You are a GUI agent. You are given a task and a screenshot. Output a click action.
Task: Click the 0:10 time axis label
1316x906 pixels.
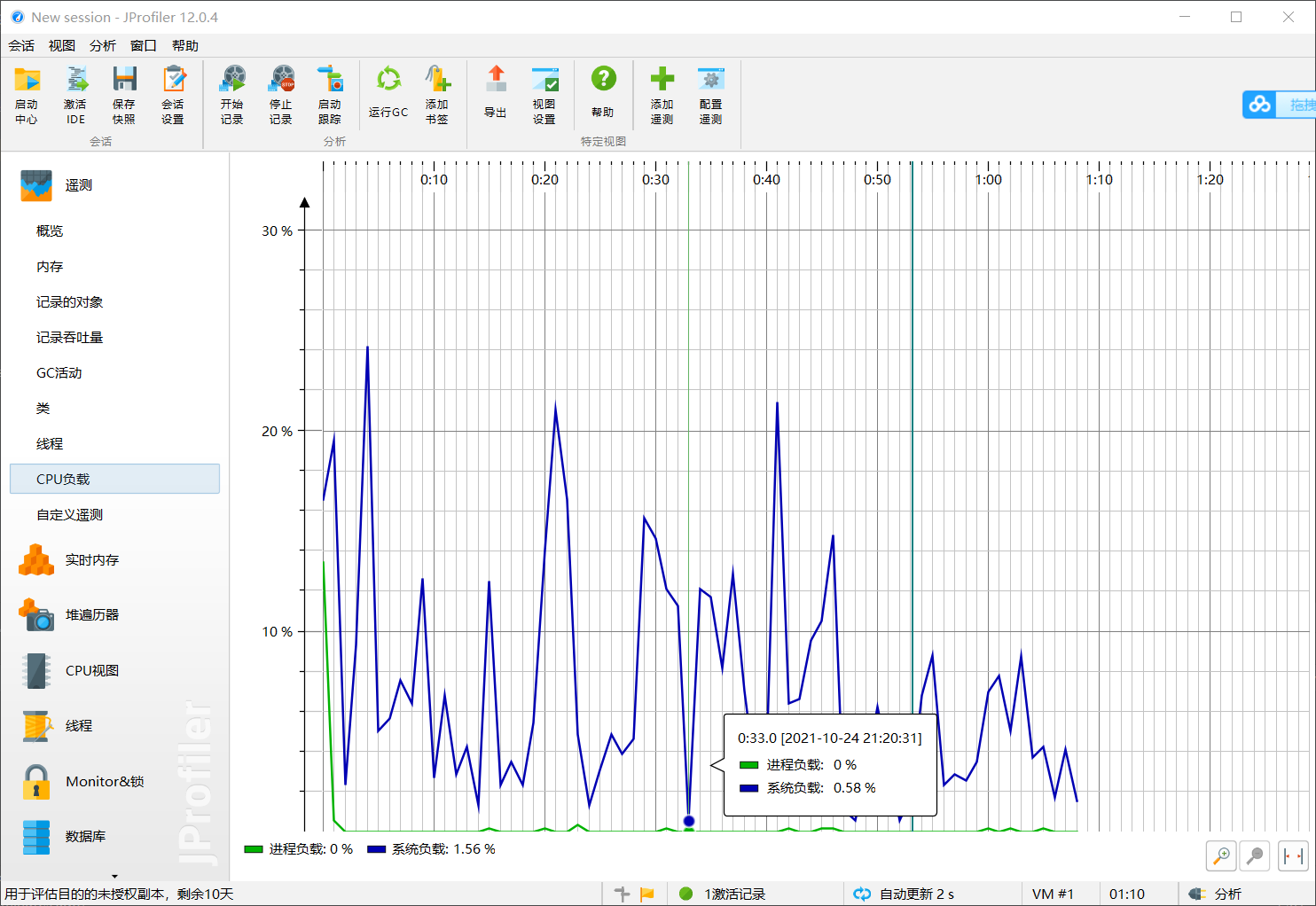pos(435,180)
